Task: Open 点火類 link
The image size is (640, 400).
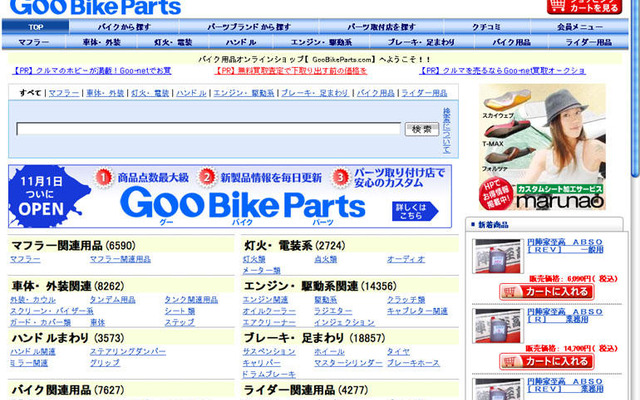Action: coord(326,259)
